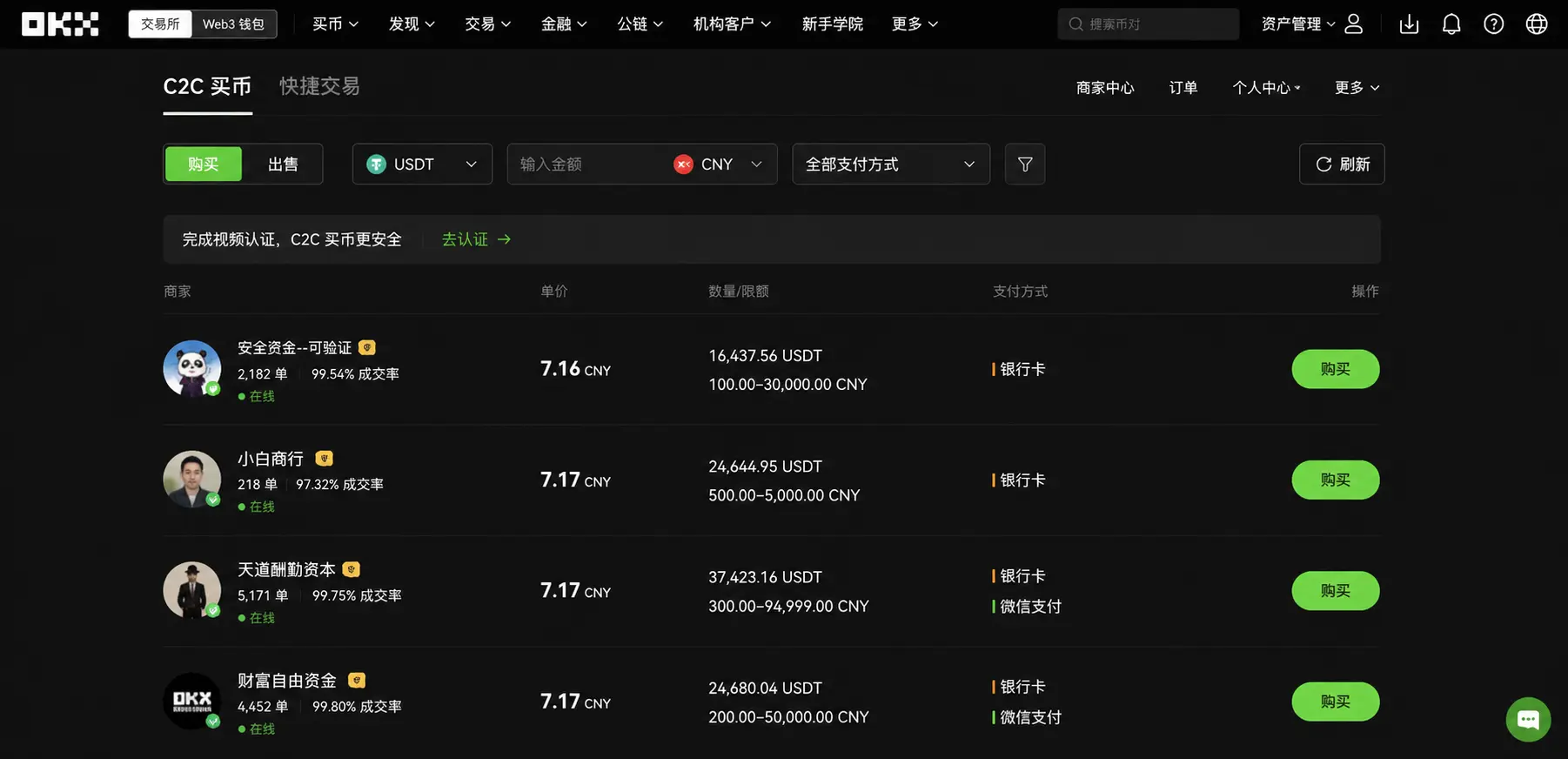Expand the 更多 menu beside 个人中心

[1357, 88]
